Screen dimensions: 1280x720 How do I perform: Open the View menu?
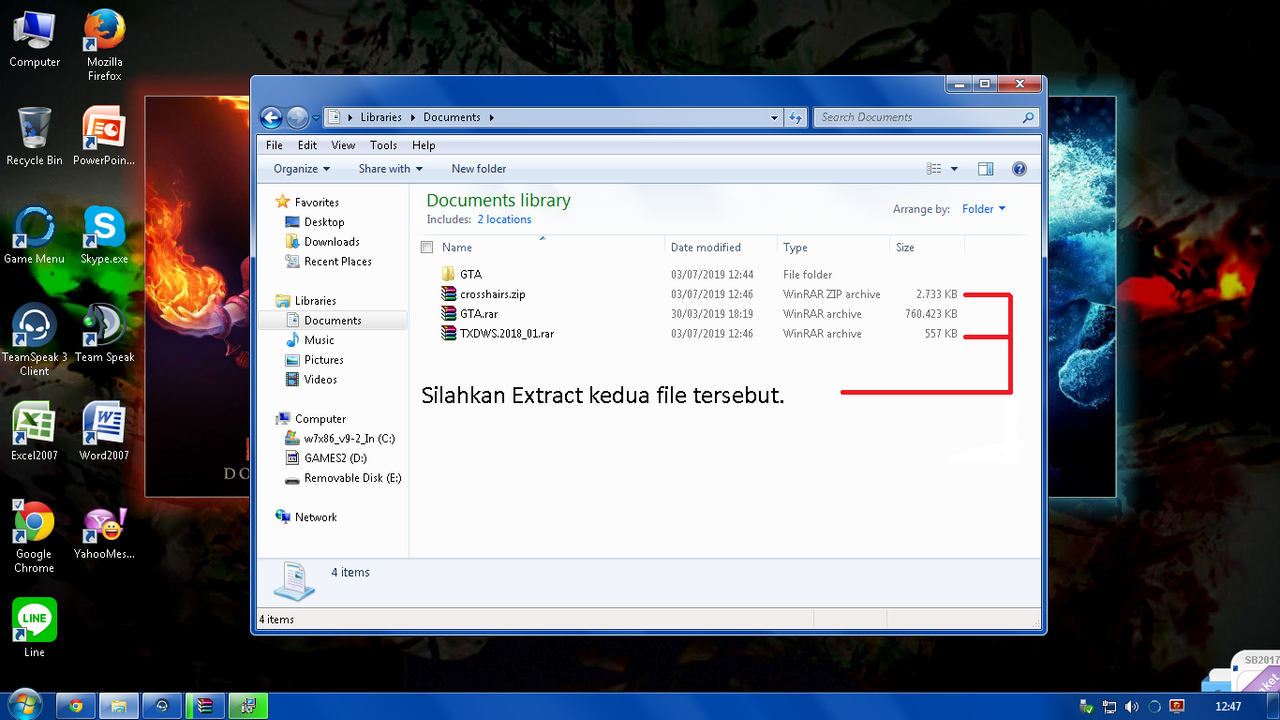343,145
